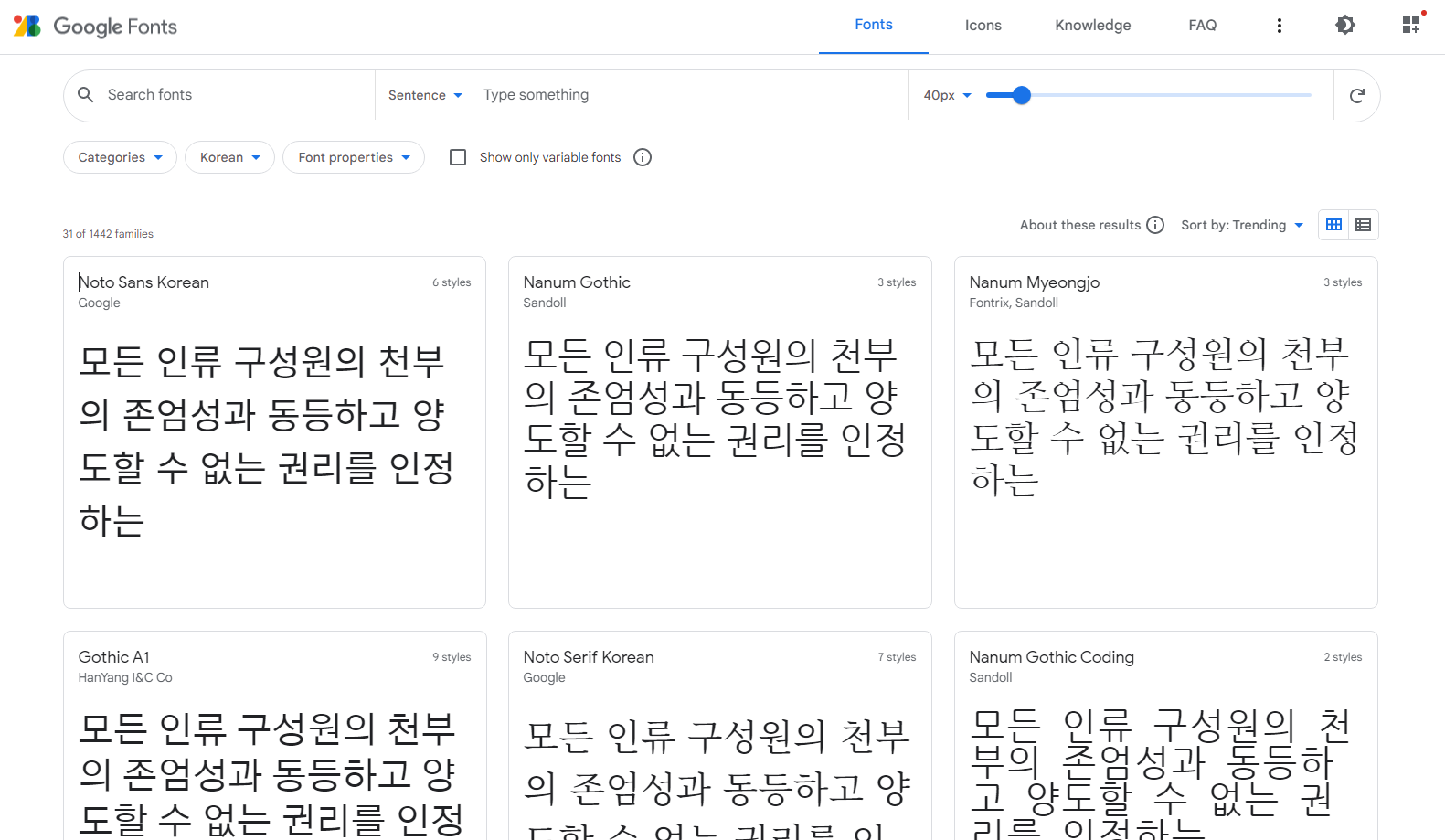Click the Google Fonts logo
Viewport: 1445px width, 840px height.
coord(95,27)
